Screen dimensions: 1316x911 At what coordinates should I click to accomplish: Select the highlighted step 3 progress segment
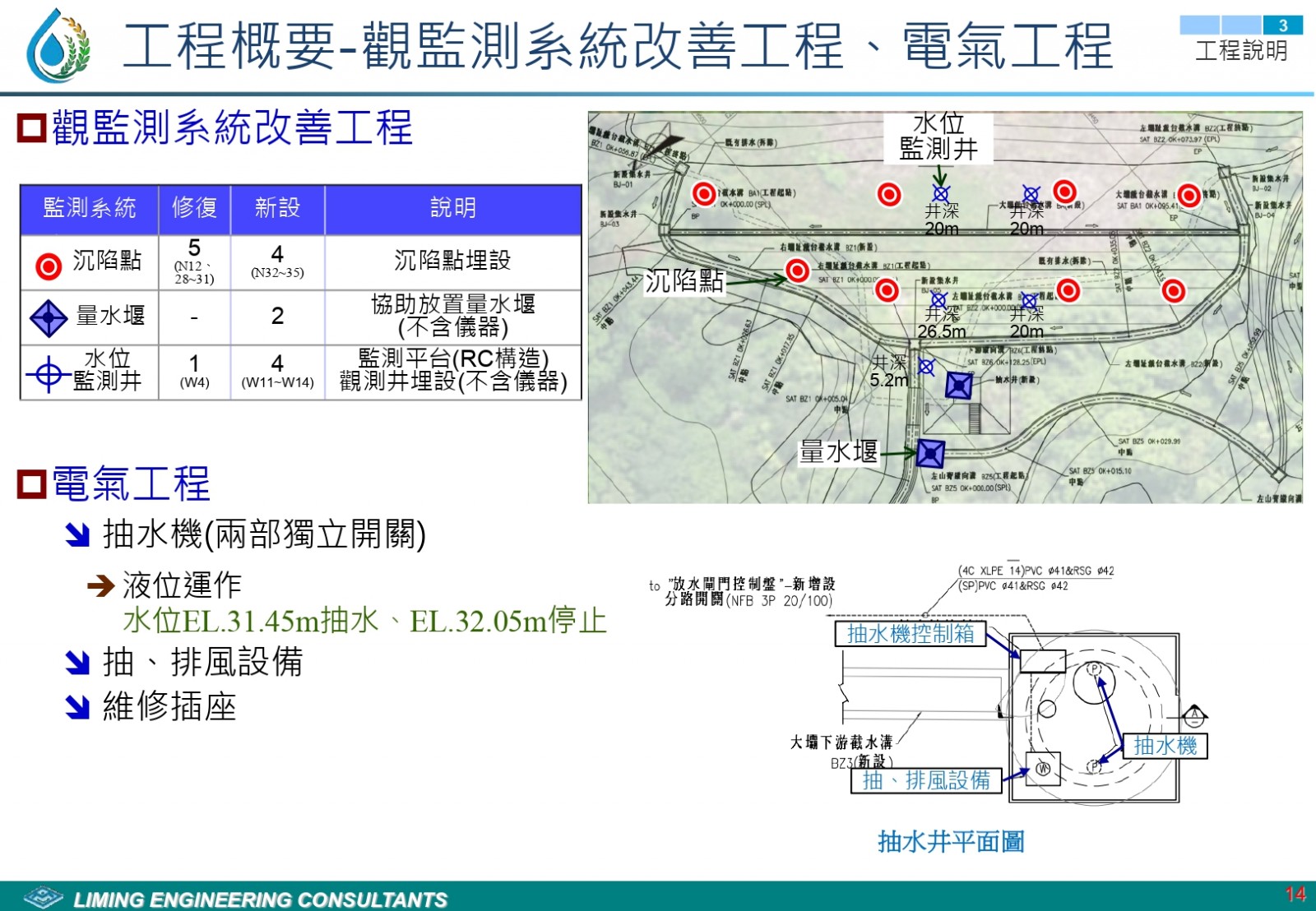click(x=1282, y=25)
